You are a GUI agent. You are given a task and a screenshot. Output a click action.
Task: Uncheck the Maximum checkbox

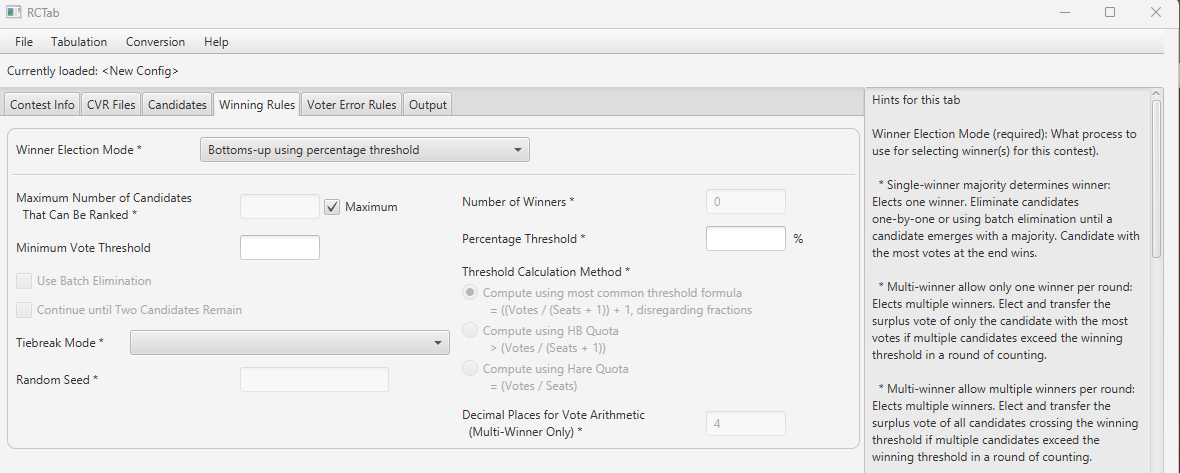[332, 207]
